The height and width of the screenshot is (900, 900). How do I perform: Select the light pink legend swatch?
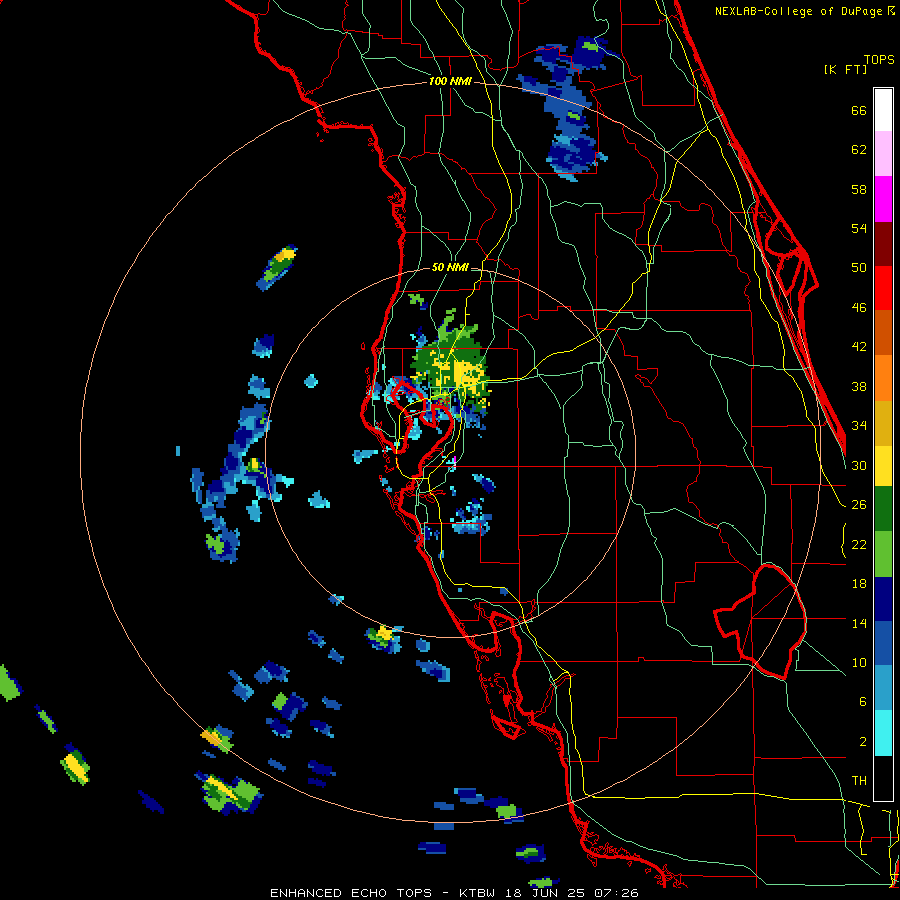tap(883, 153)
